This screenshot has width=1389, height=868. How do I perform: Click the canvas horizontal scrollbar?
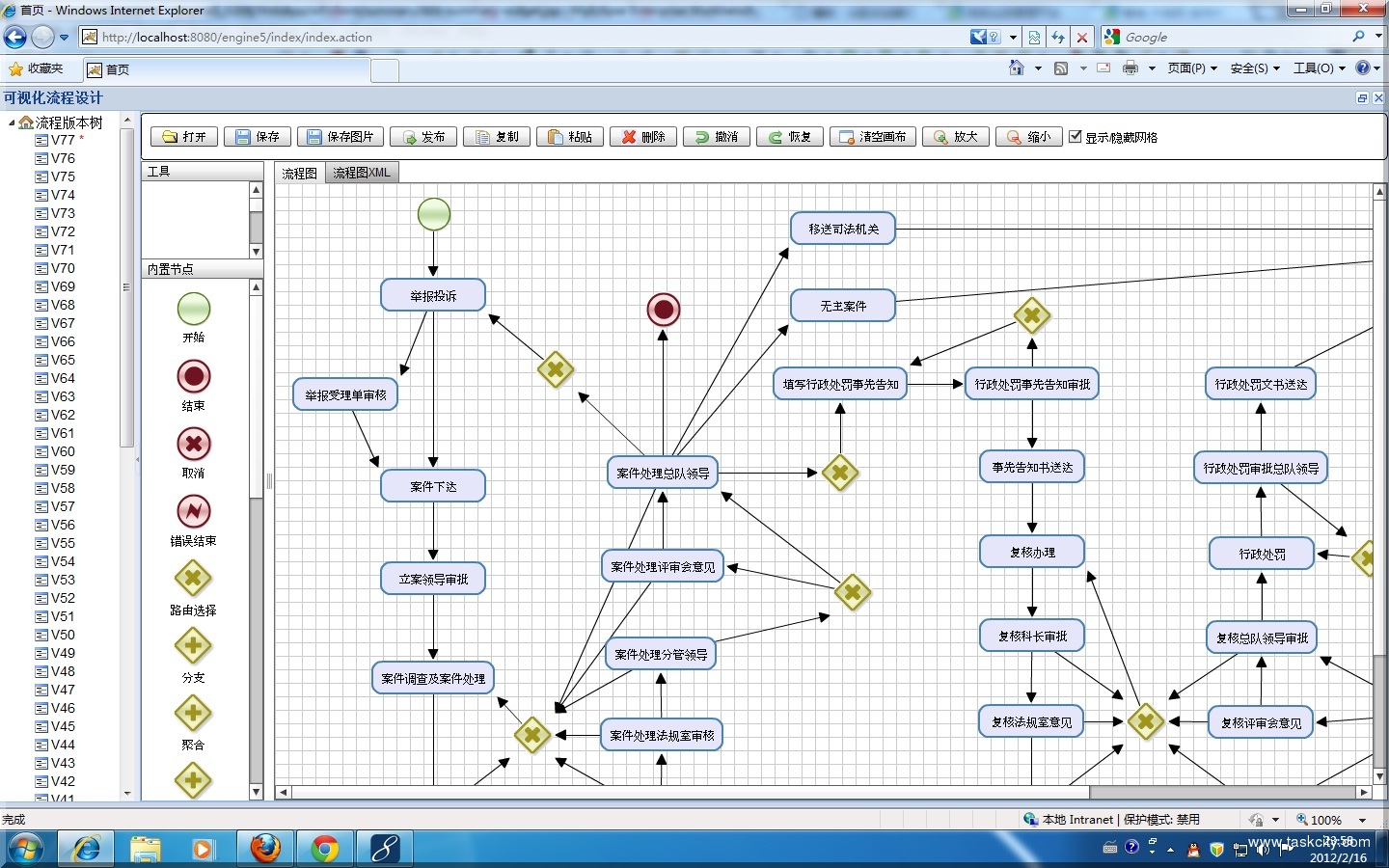(820, 793)
